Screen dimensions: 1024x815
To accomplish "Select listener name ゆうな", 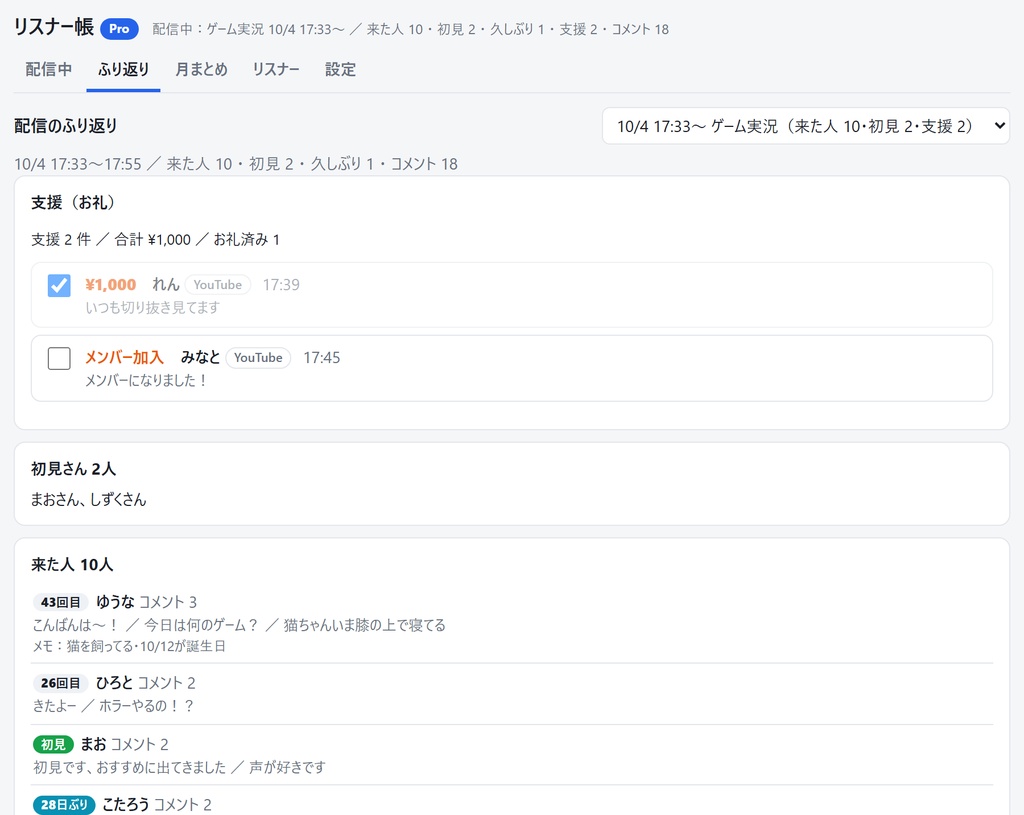I will [x=115, y=601].
